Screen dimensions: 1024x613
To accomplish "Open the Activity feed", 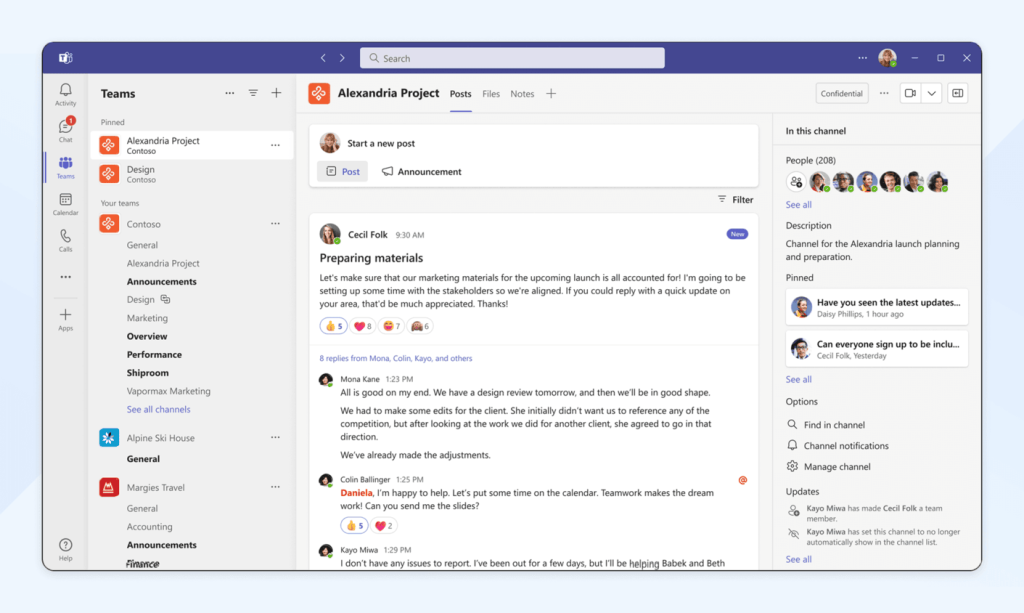I will point(65,94).
